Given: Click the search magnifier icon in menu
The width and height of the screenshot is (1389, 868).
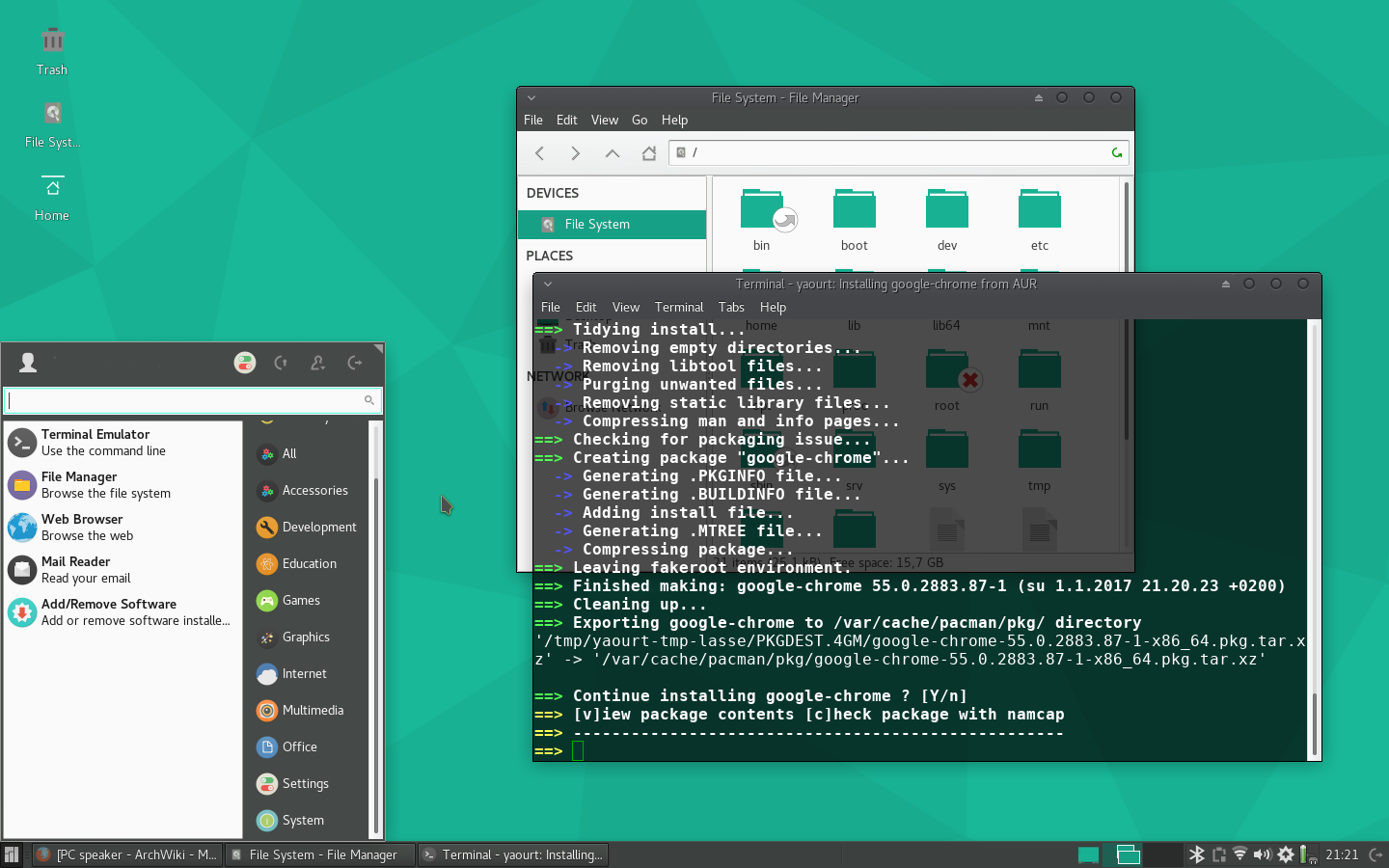Looking at the screenshot, I should click(368, 399).
